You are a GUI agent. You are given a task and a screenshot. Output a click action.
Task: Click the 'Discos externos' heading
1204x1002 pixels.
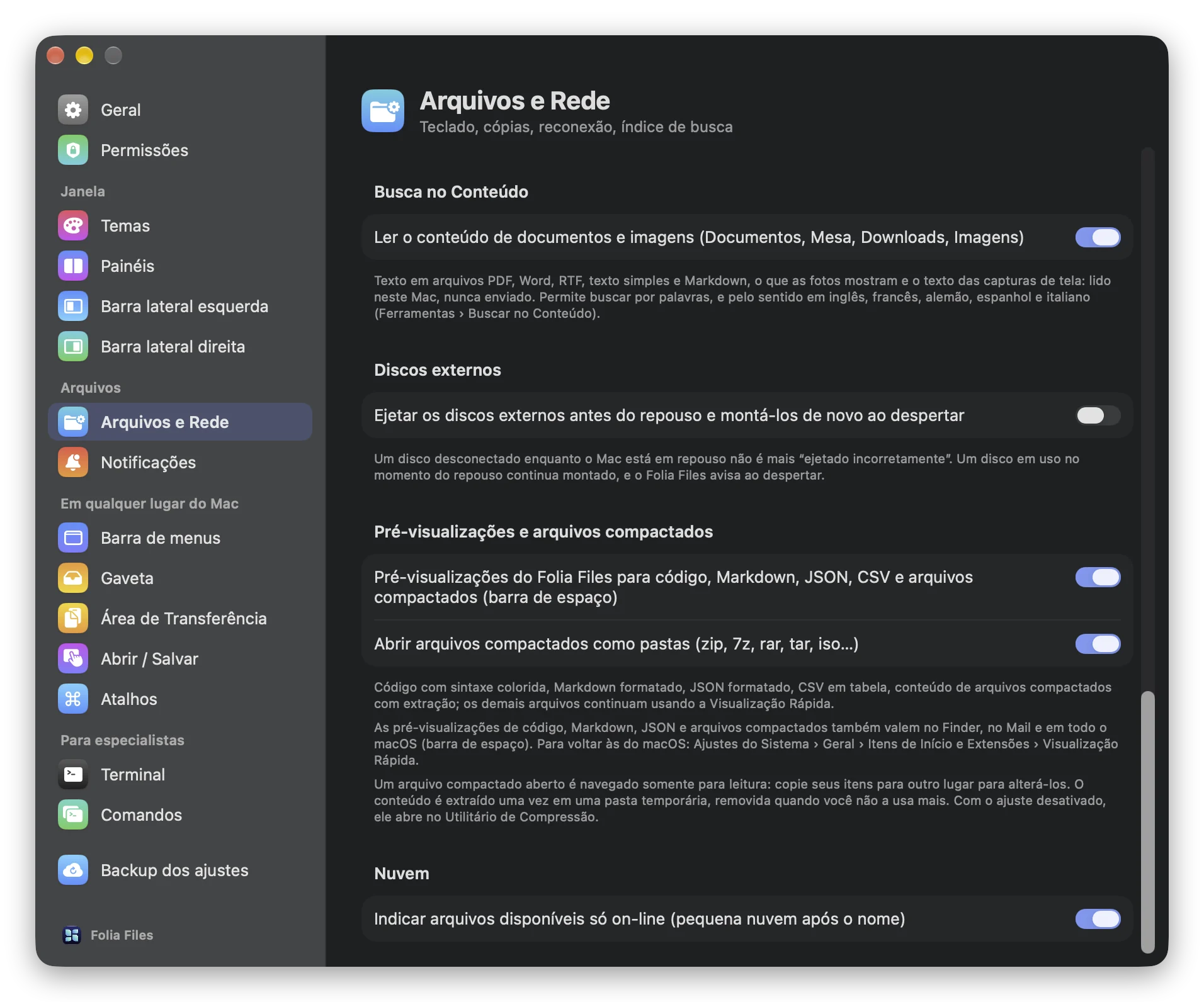click(438, 370)
